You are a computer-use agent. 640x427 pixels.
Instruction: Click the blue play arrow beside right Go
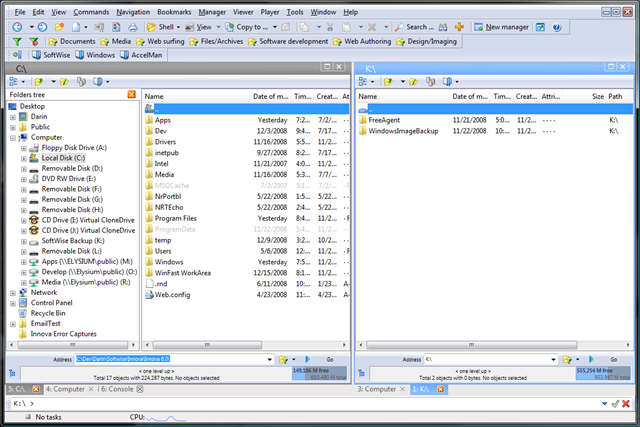[591, 359]
